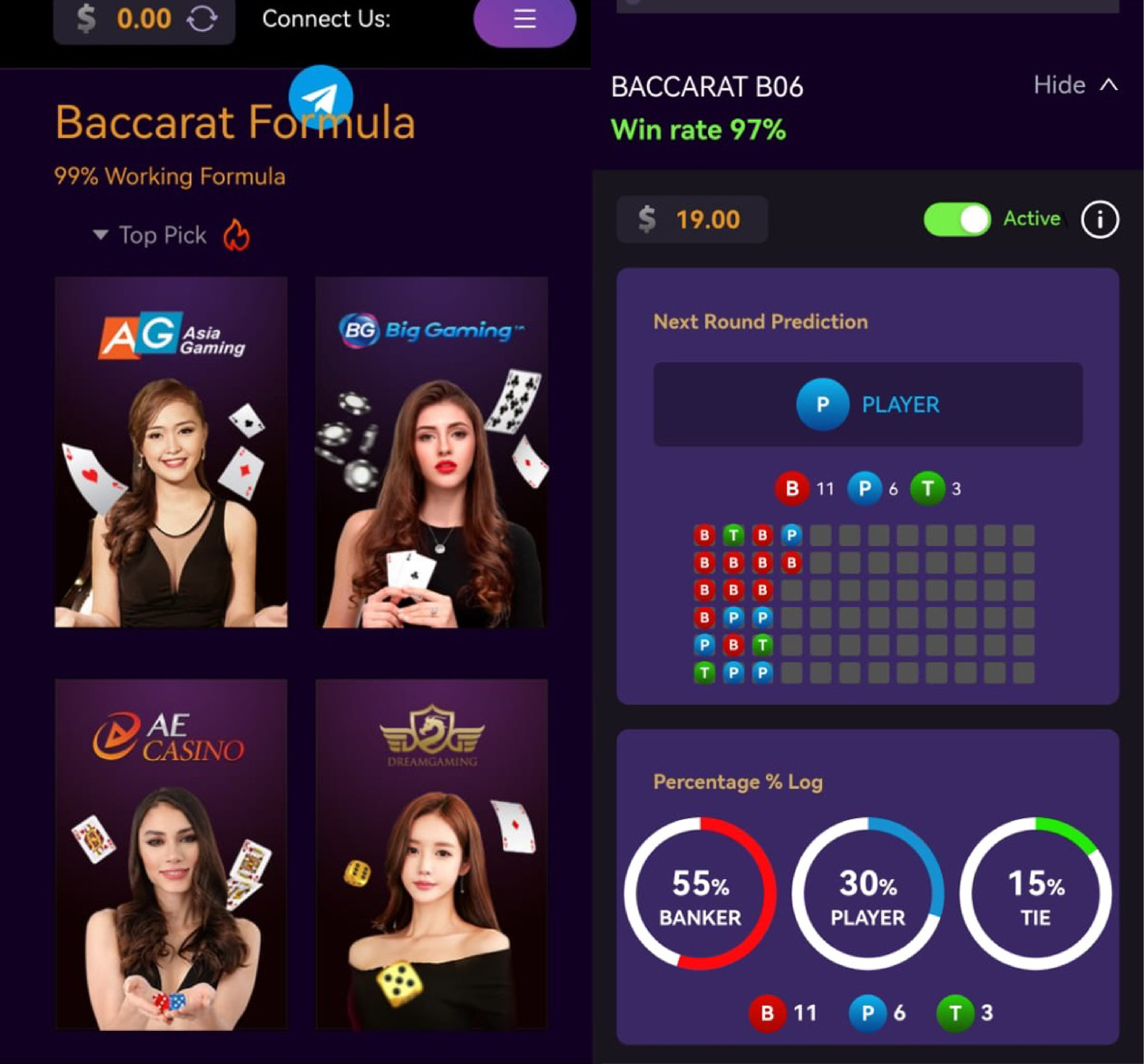This screenshot has width=1144, height=1064.
Task: Hide the Baccarat B06 panel
Action: [1059, 85]
